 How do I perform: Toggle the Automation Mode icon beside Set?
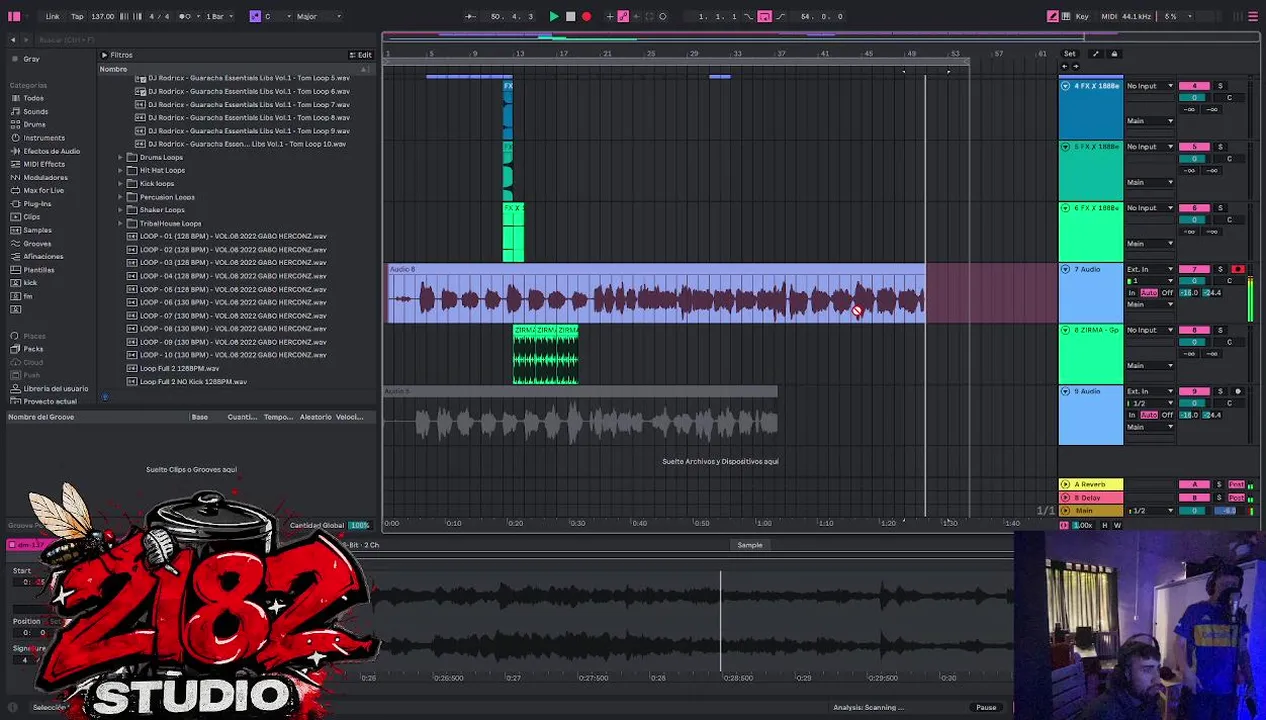pos(1095,54)
